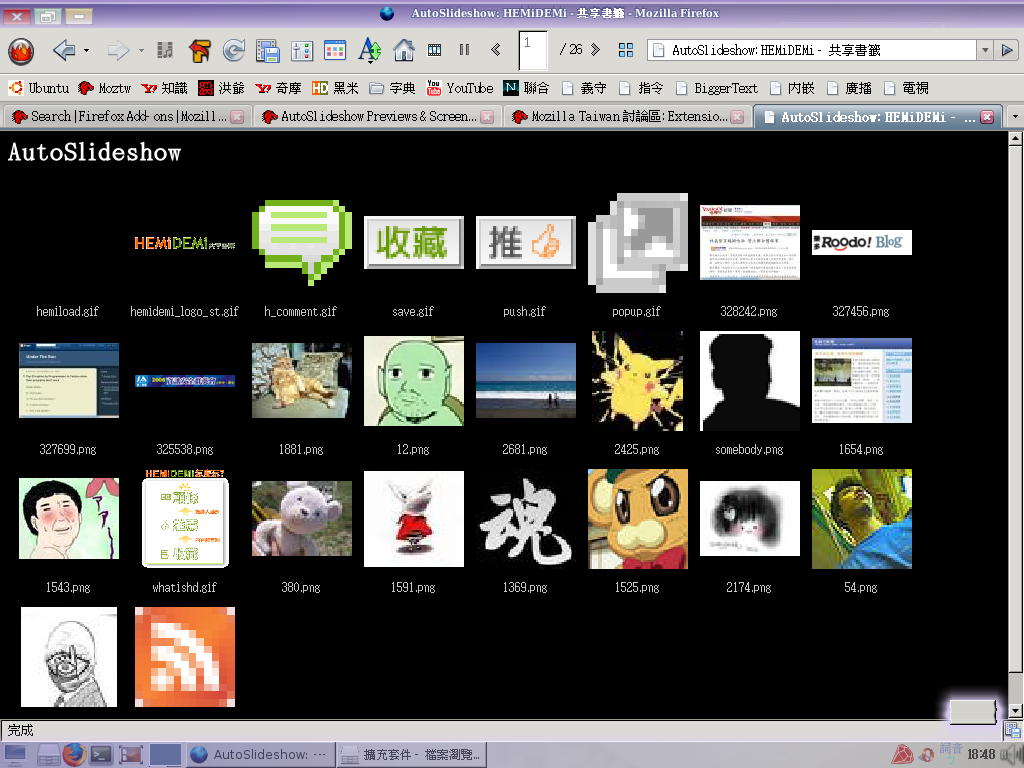Click the slide number input field

pyautogui.click(x=533, y=49)
